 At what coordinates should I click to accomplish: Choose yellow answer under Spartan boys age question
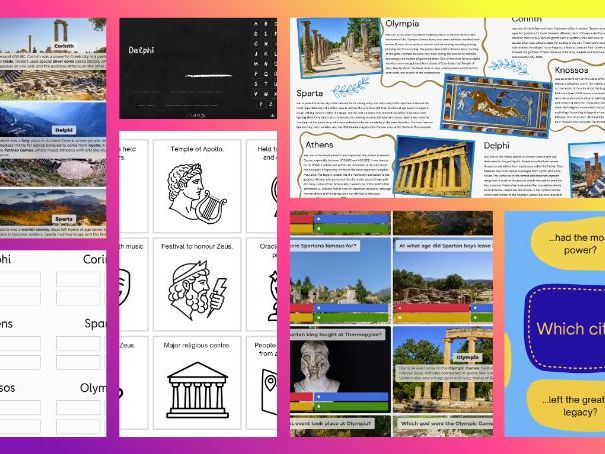[x=431, y=318]
